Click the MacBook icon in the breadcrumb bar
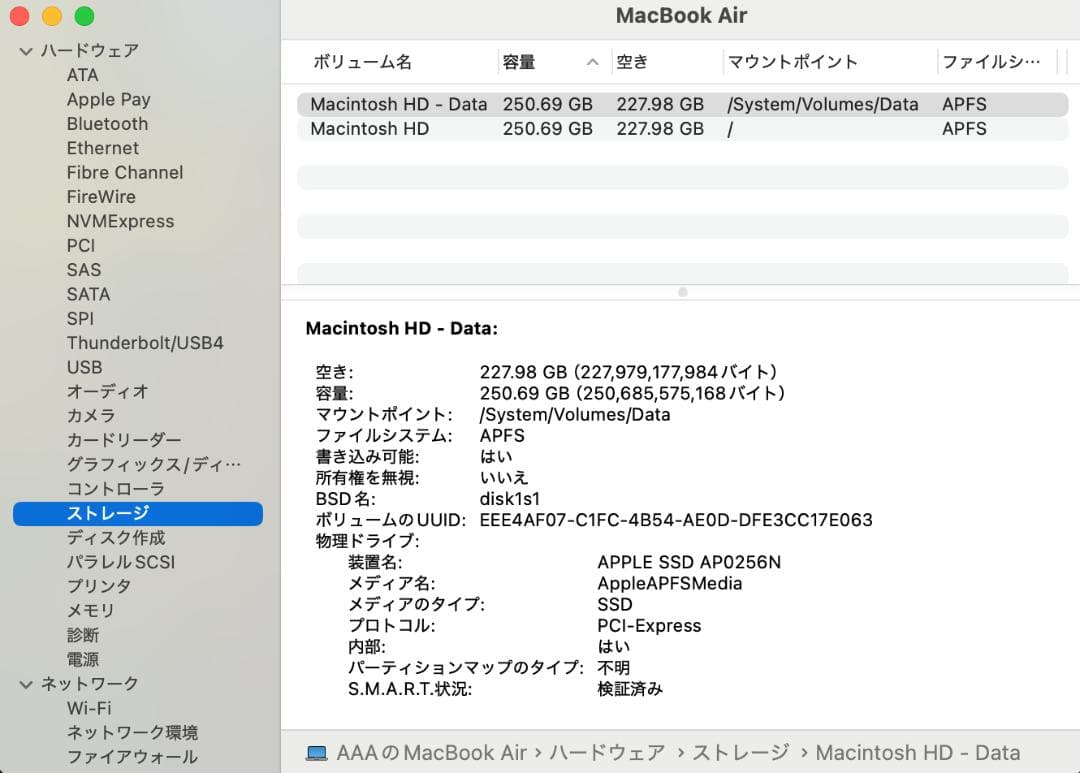The height and width of the screenshot is (773, 1080). (x=316, y=752)
